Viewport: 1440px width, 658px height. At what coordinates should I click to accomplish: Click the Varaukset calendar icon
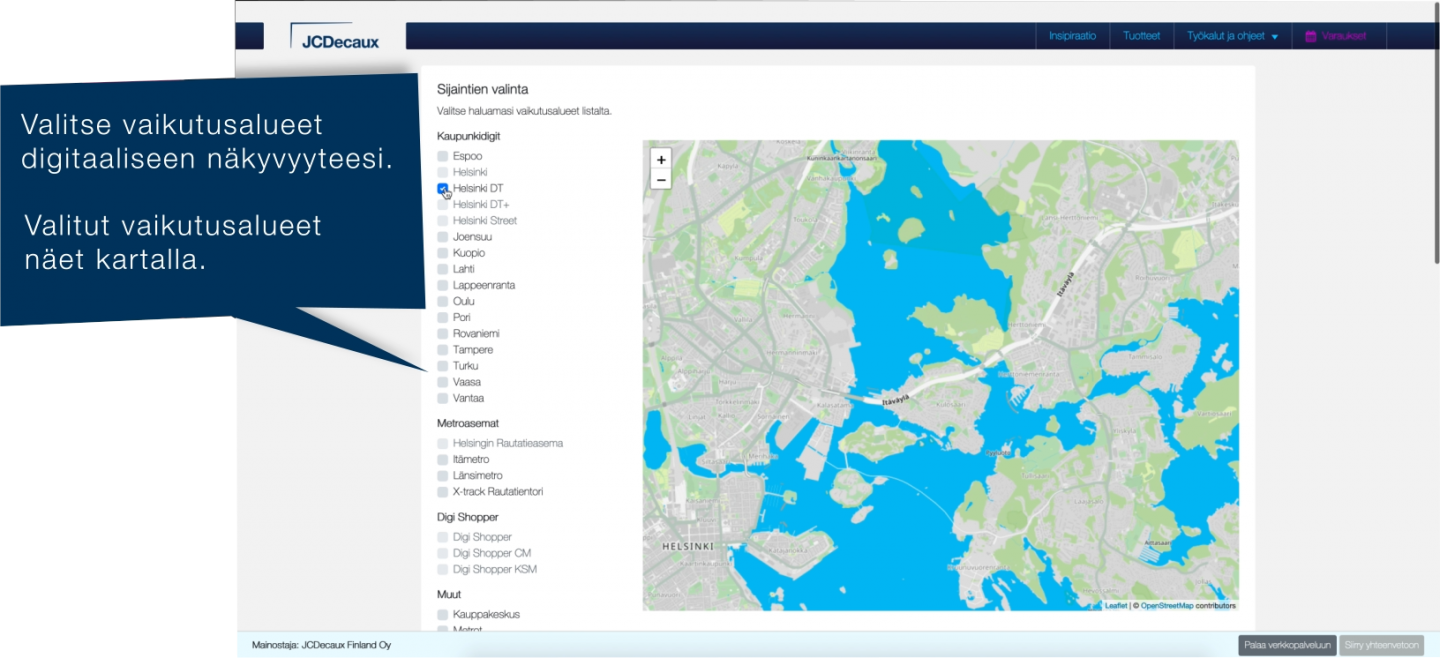1310,36
